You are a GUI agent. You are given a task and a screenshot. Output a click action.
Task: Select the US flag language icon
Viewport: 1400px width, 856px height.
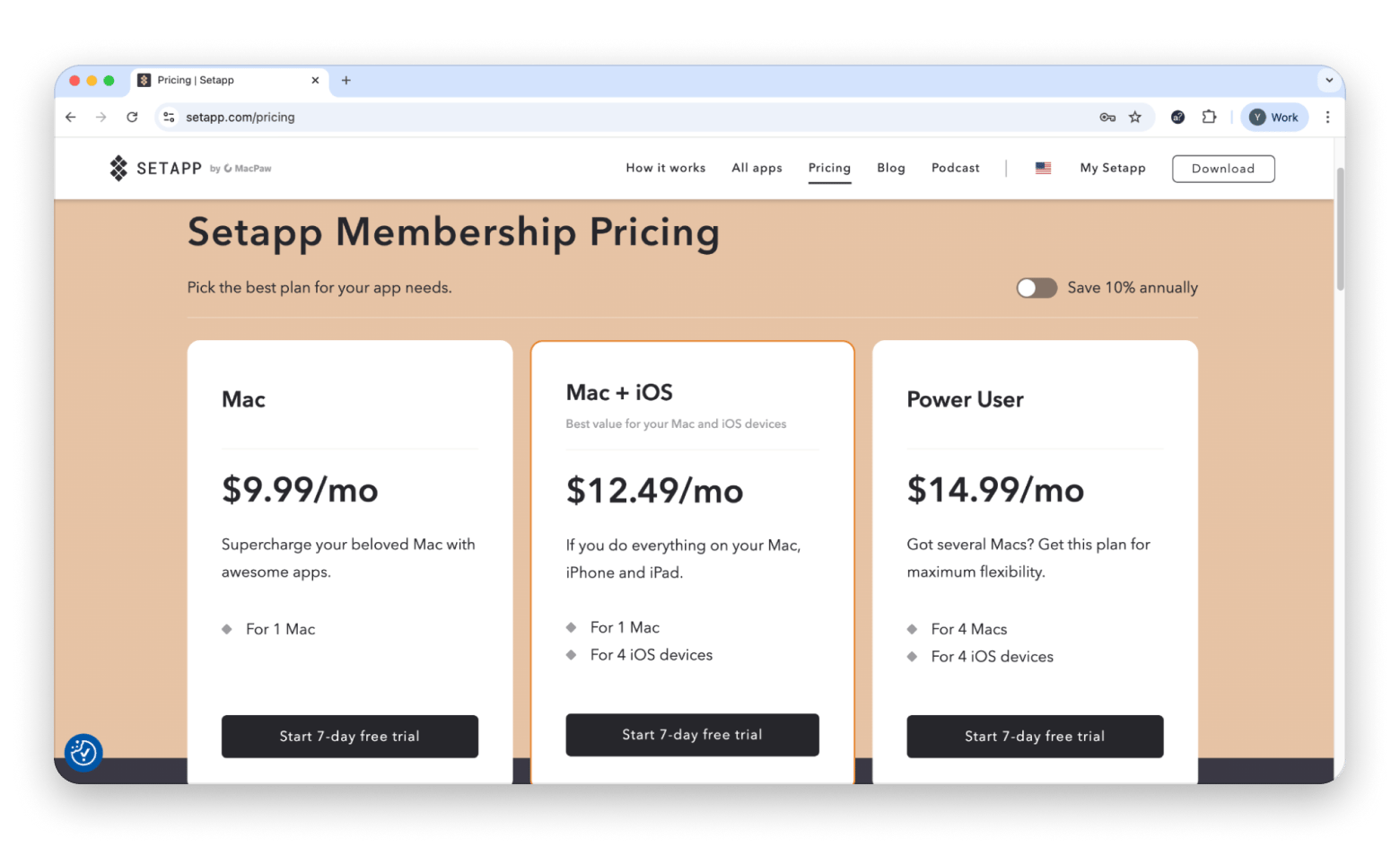[x=1043, y=168]
